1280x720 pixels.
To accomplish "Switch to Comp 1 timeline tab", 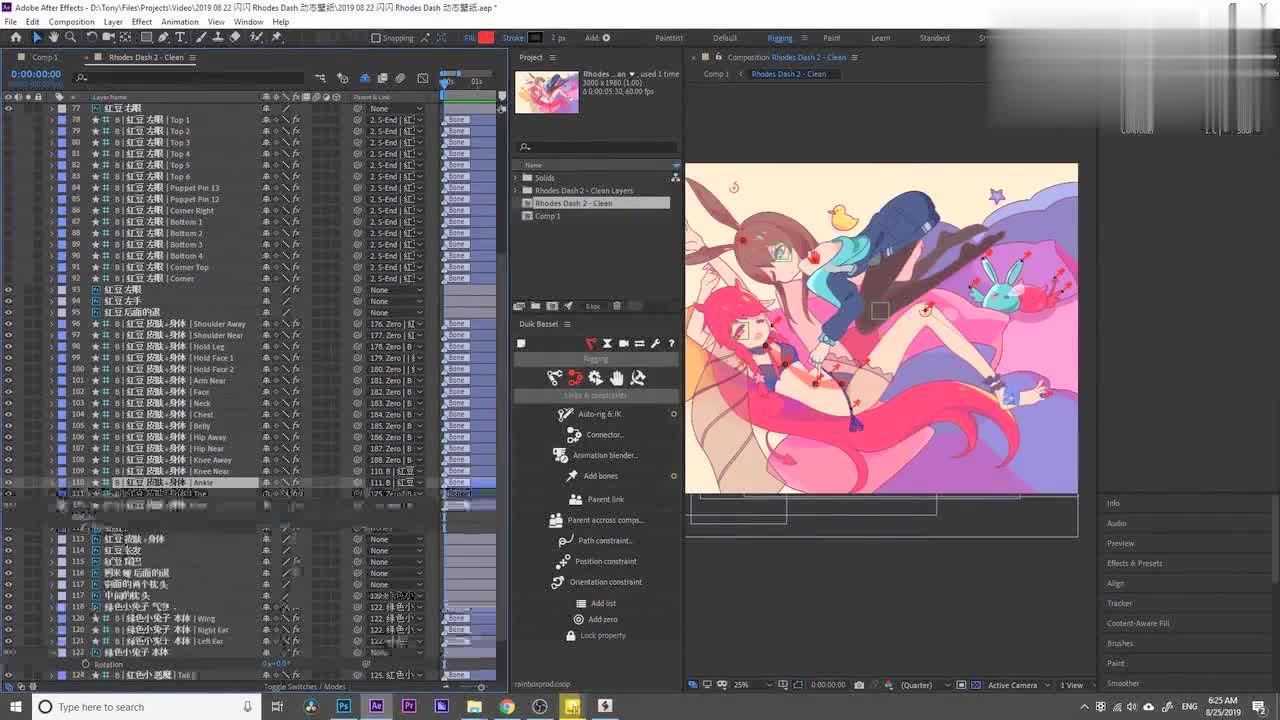I will [x=46, y=57].
